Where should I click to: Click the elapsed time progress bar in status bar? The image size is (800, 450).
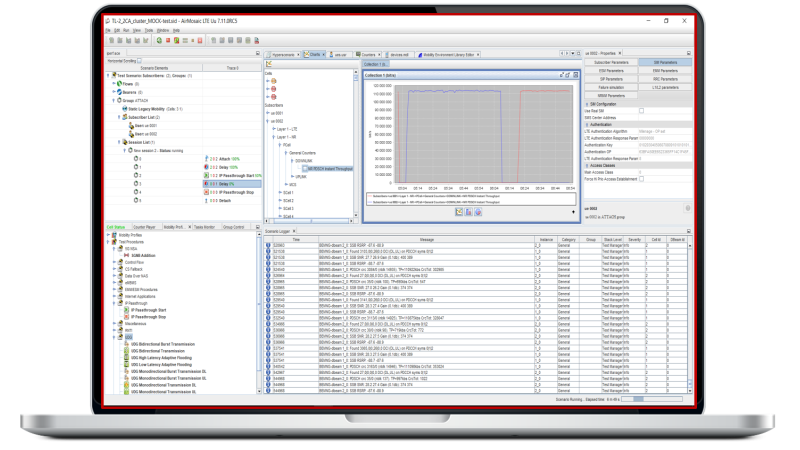tap(652, 399)
